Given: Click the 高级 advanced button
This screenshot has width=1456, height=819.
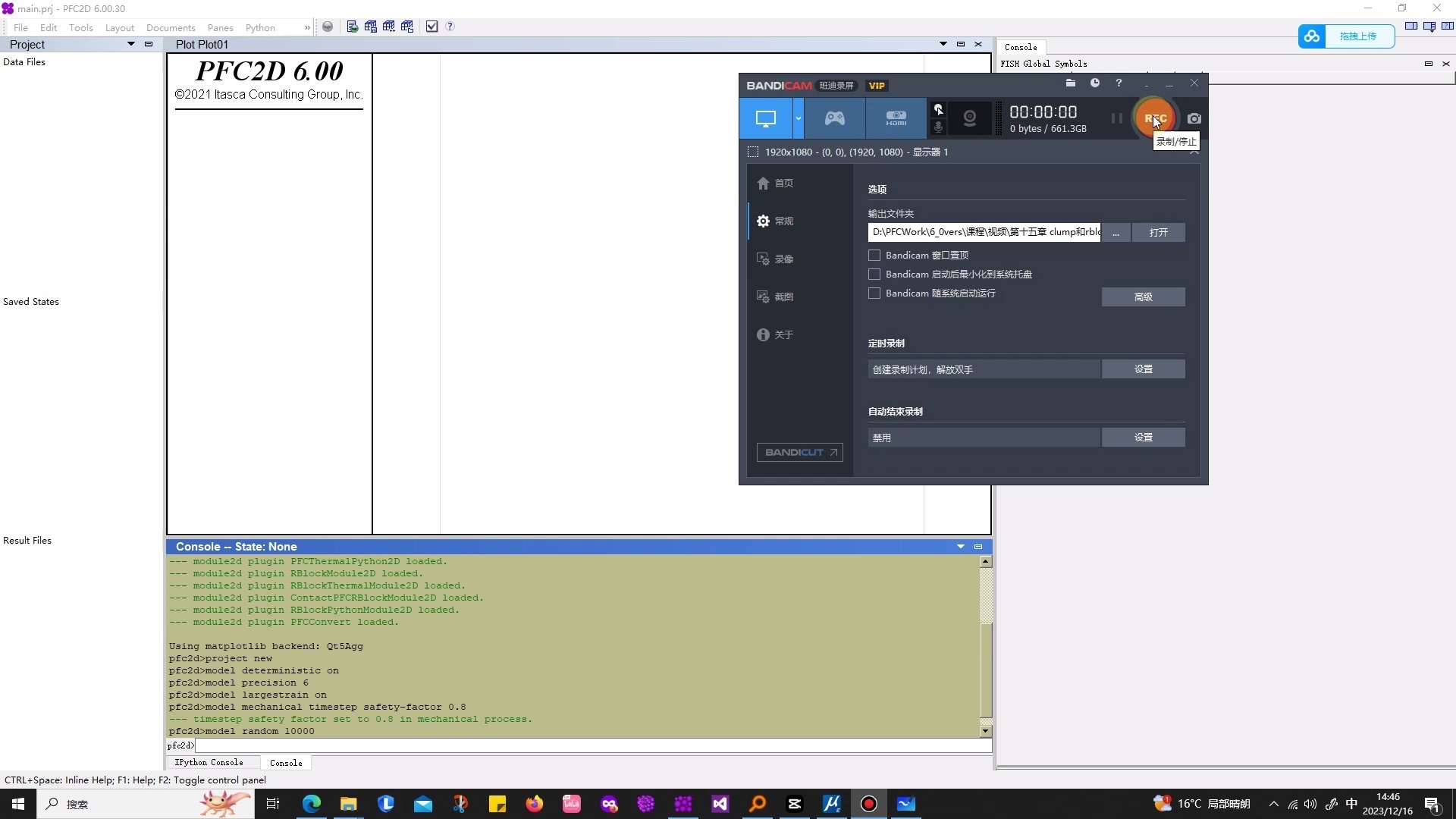Looking at the screenshot, I should click(x=1143, y=297).
